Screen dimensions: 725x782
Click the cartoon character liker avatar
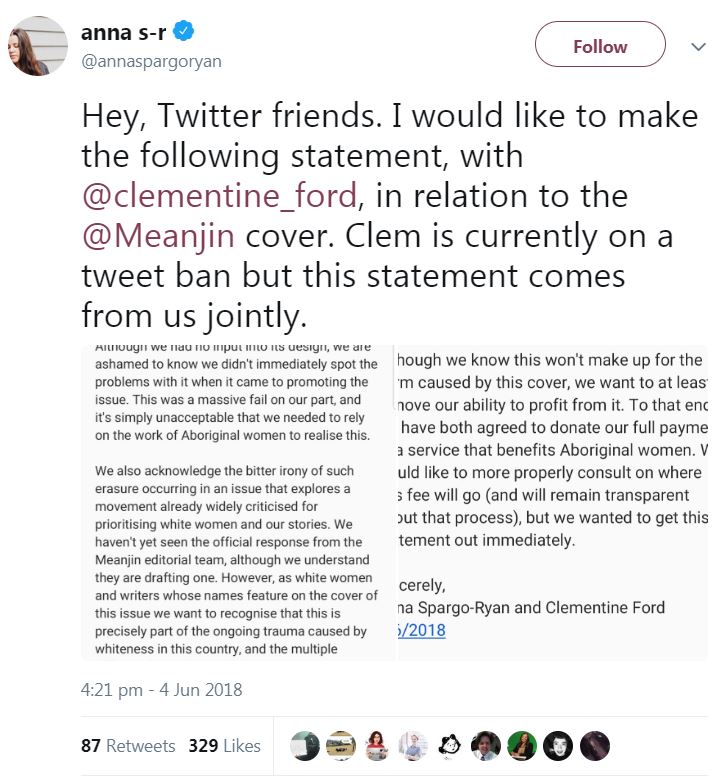tap(450, 746)
